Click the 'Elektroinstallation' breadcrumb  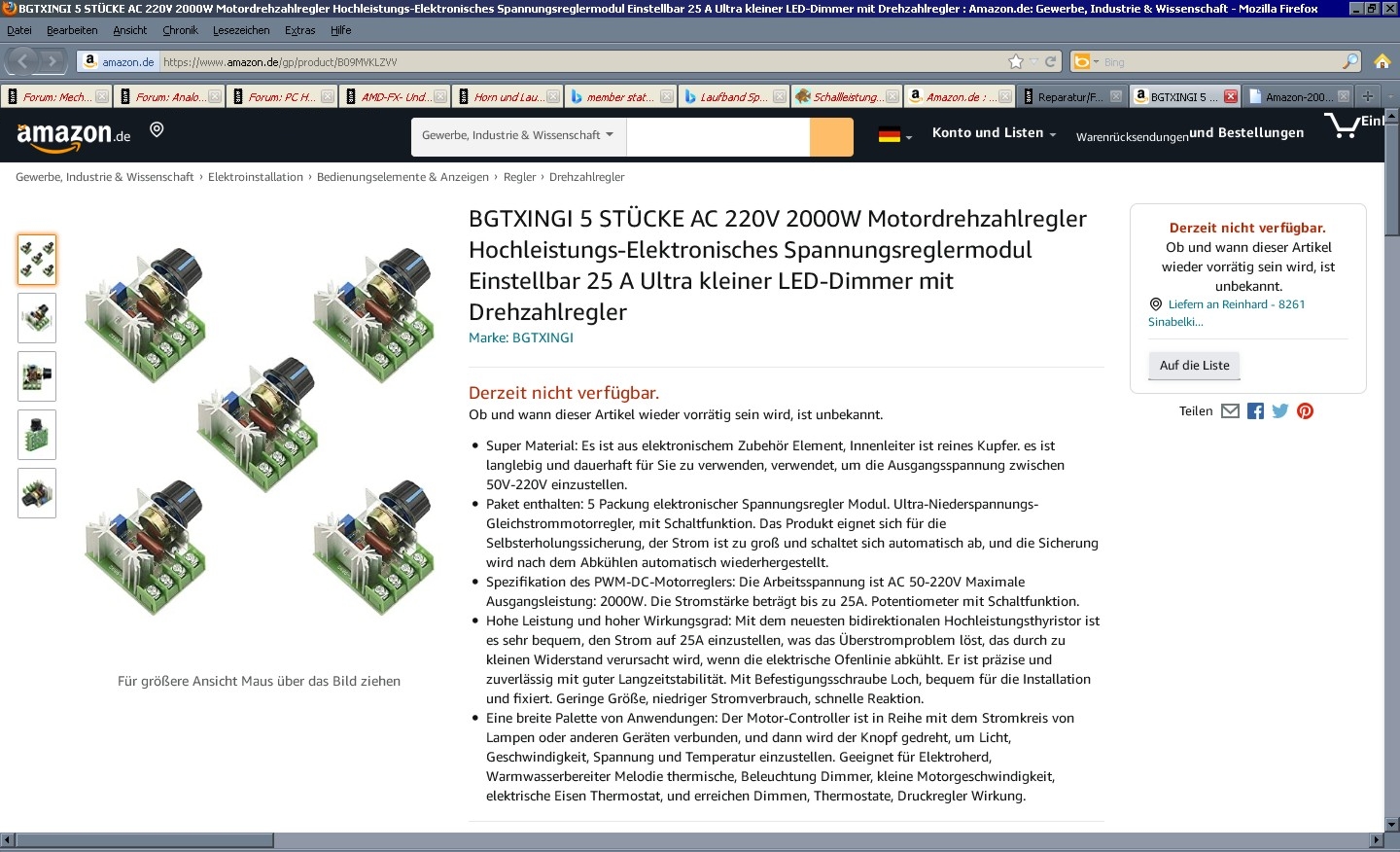256,177
